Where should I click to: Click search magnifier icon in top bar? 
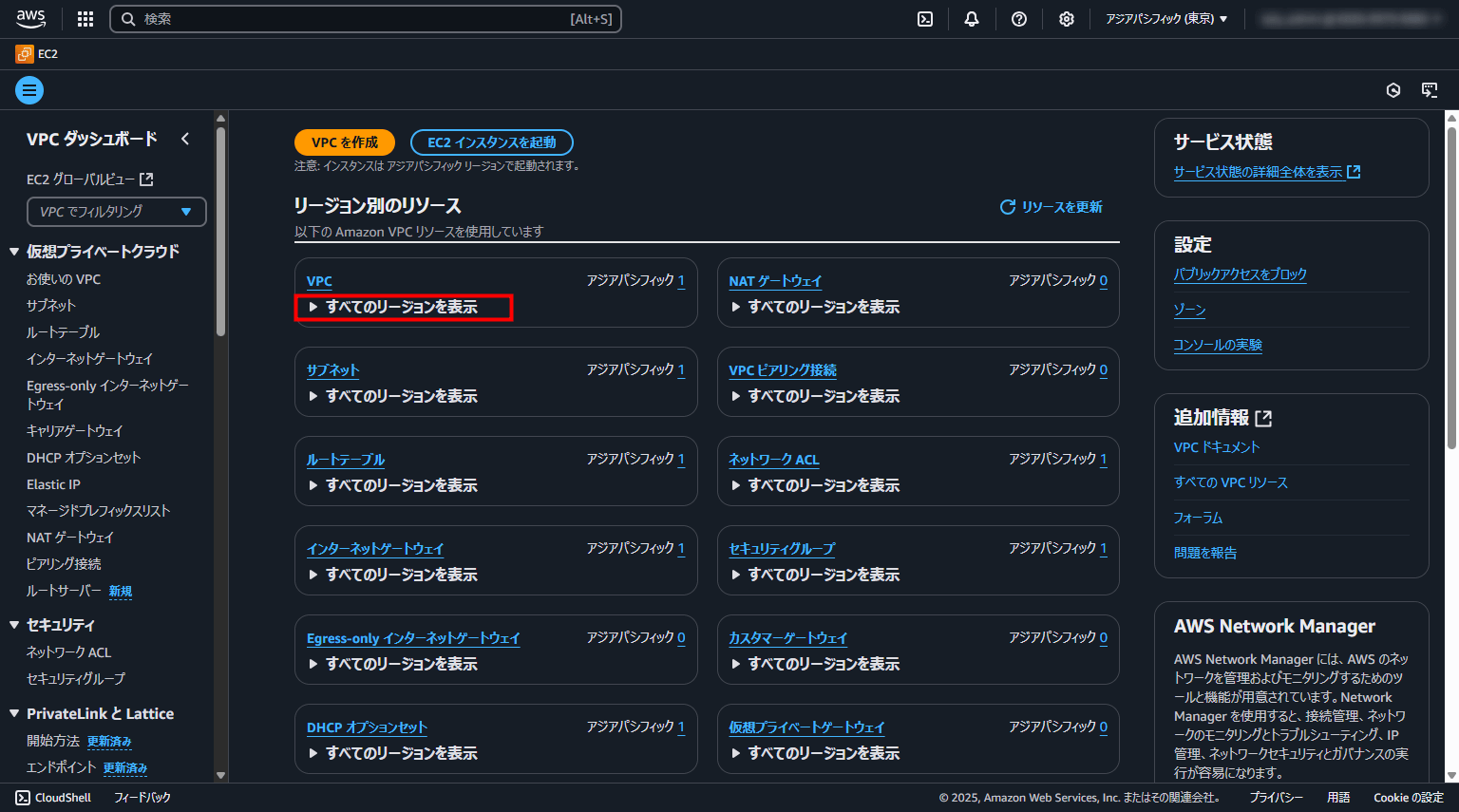(x=128, y=19)
